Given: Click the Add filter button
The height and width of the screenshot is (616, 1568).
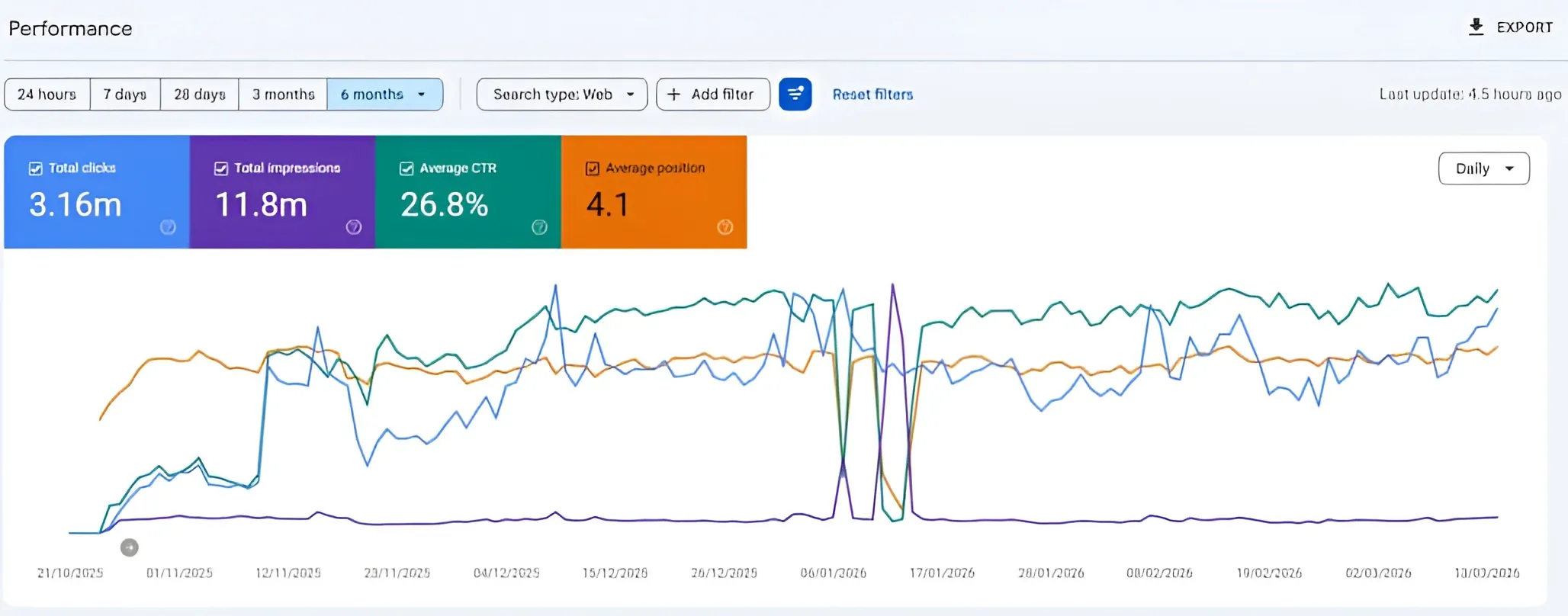Looking at the screenshot, I should 713,95.
